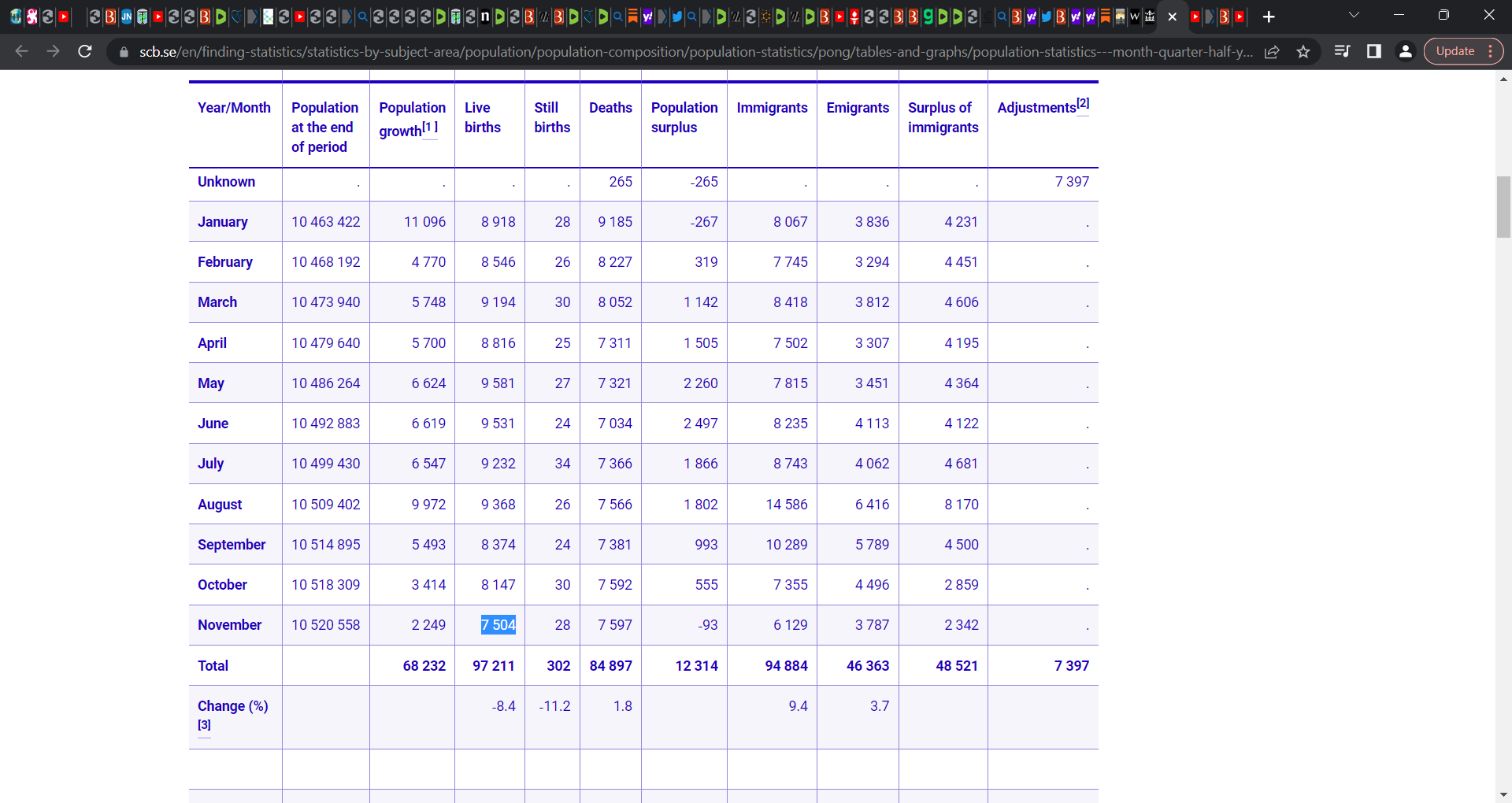
Task: Click the Update button in toolbar
Action: click(1455, 51)
